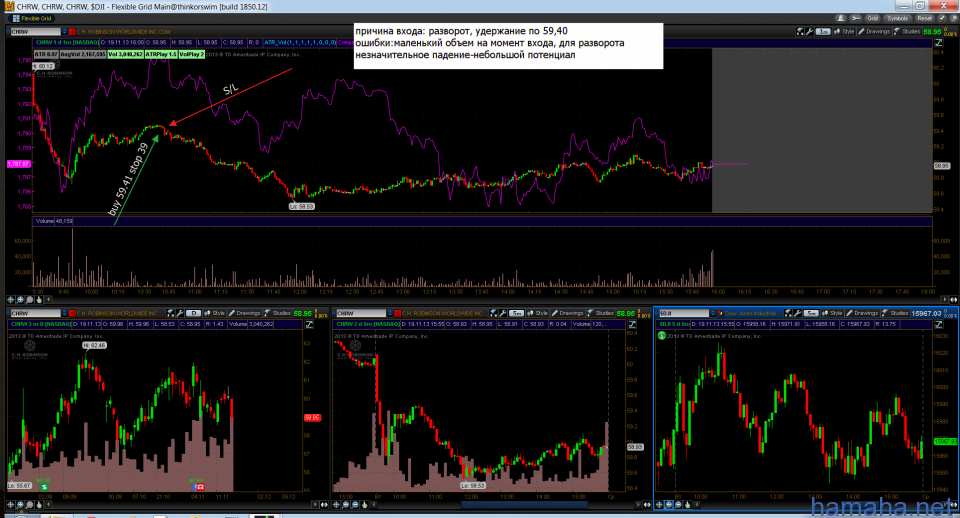This screenshot has width=960, height=518.
Task: Open the settings wrench on the daily CHRW chart
Action: (x=179, y=313)
